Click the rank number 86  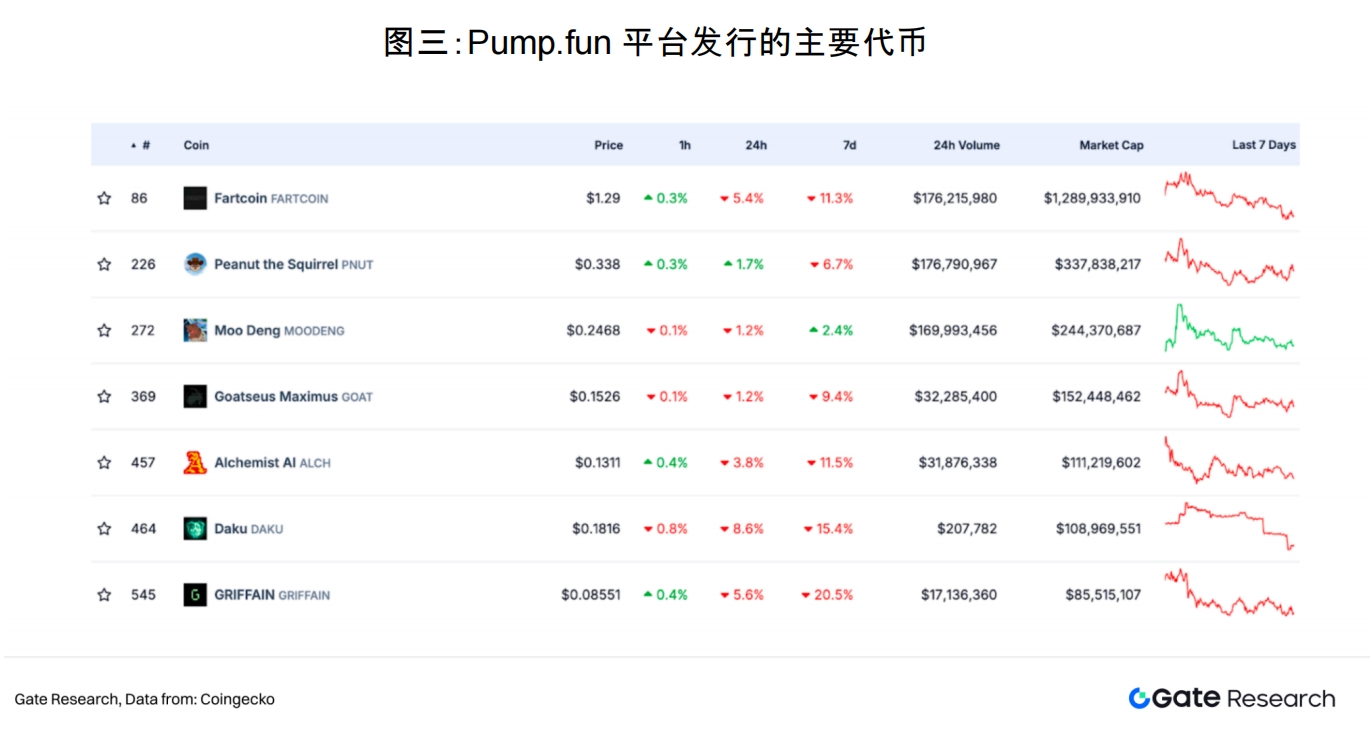coord(139,198)
